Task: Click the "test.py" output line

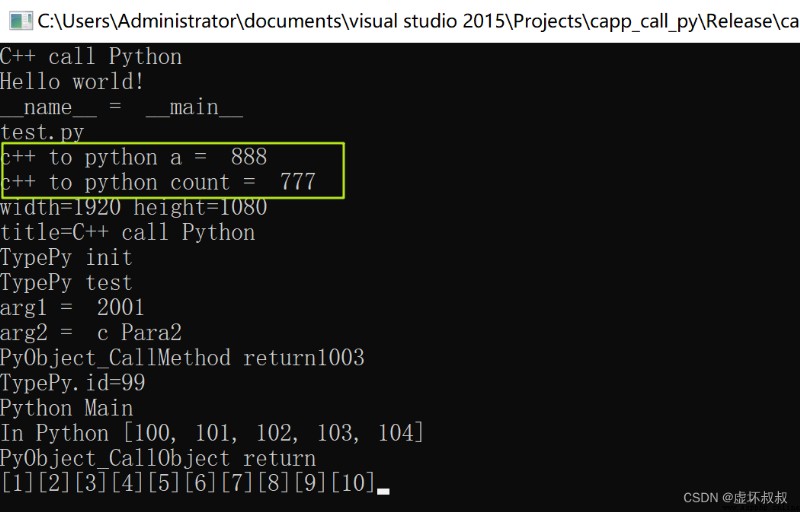Action: pyautogui.click(x=42, y=133)
